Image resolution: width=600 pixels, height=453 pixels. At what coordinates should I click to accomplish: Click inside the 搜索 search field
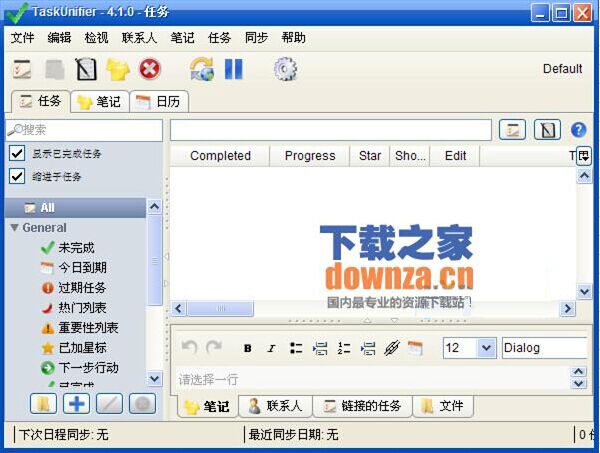coord(84,130)
